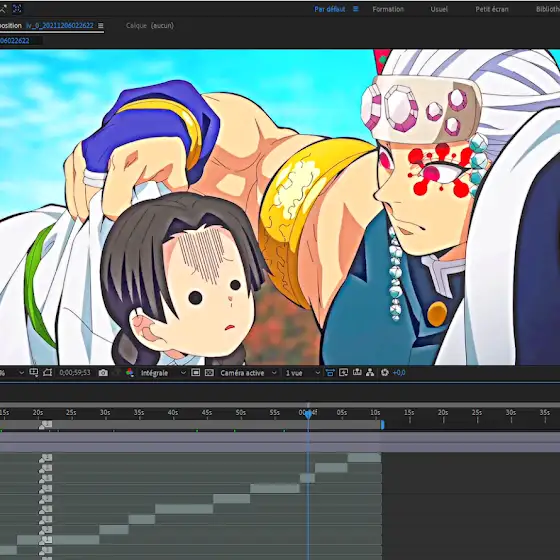Select the fourth layer clip bar near 55s
Screen dimensions: 560x560
click(275, 489)
